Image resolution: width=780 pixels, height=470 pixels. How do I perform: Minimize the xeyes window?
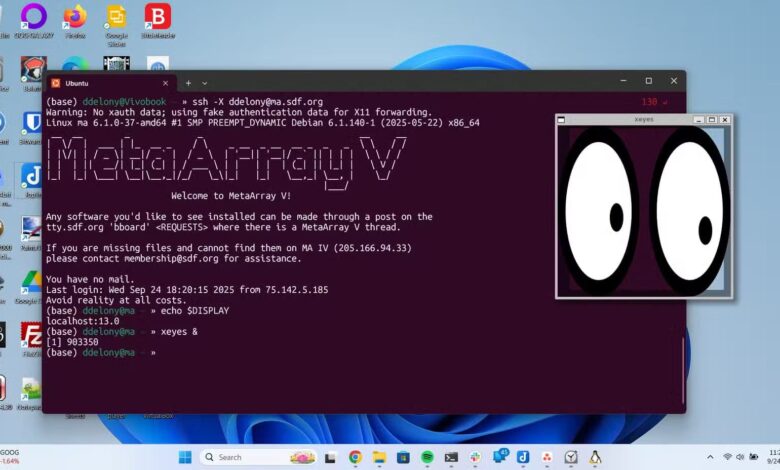(x=699, y=120)
